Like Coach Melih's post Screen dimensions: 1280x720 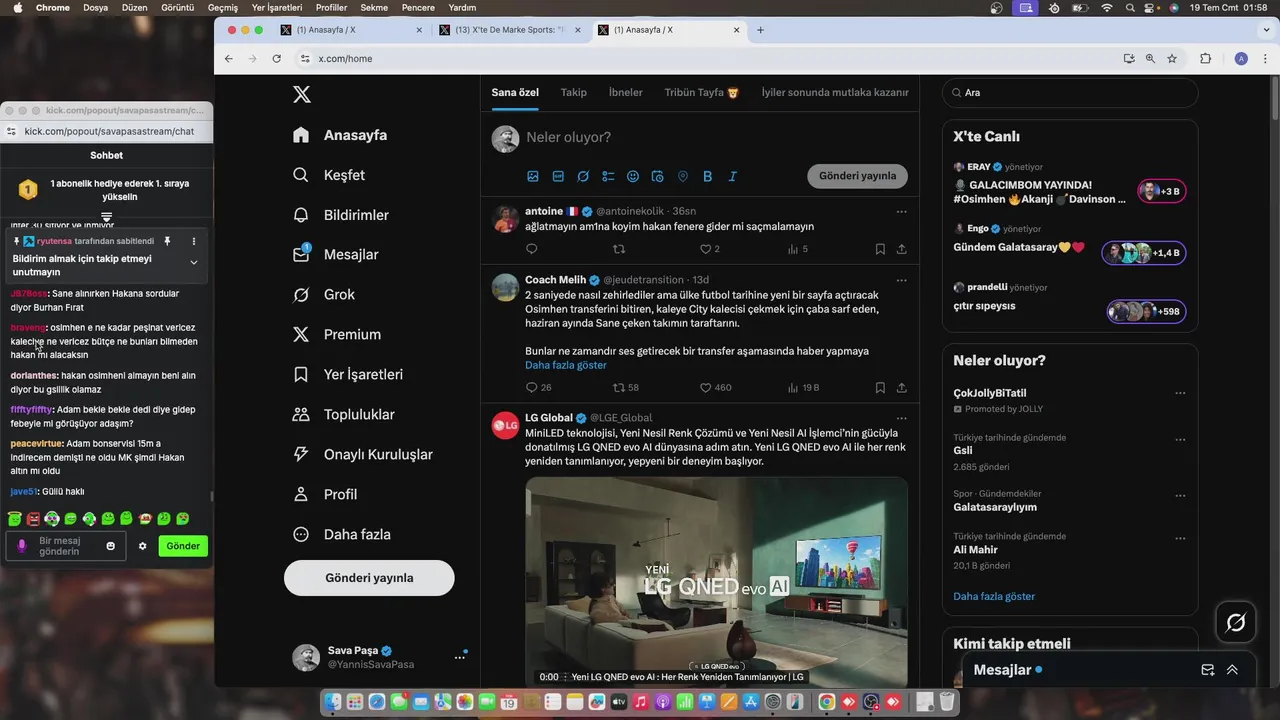pos(705,387)
